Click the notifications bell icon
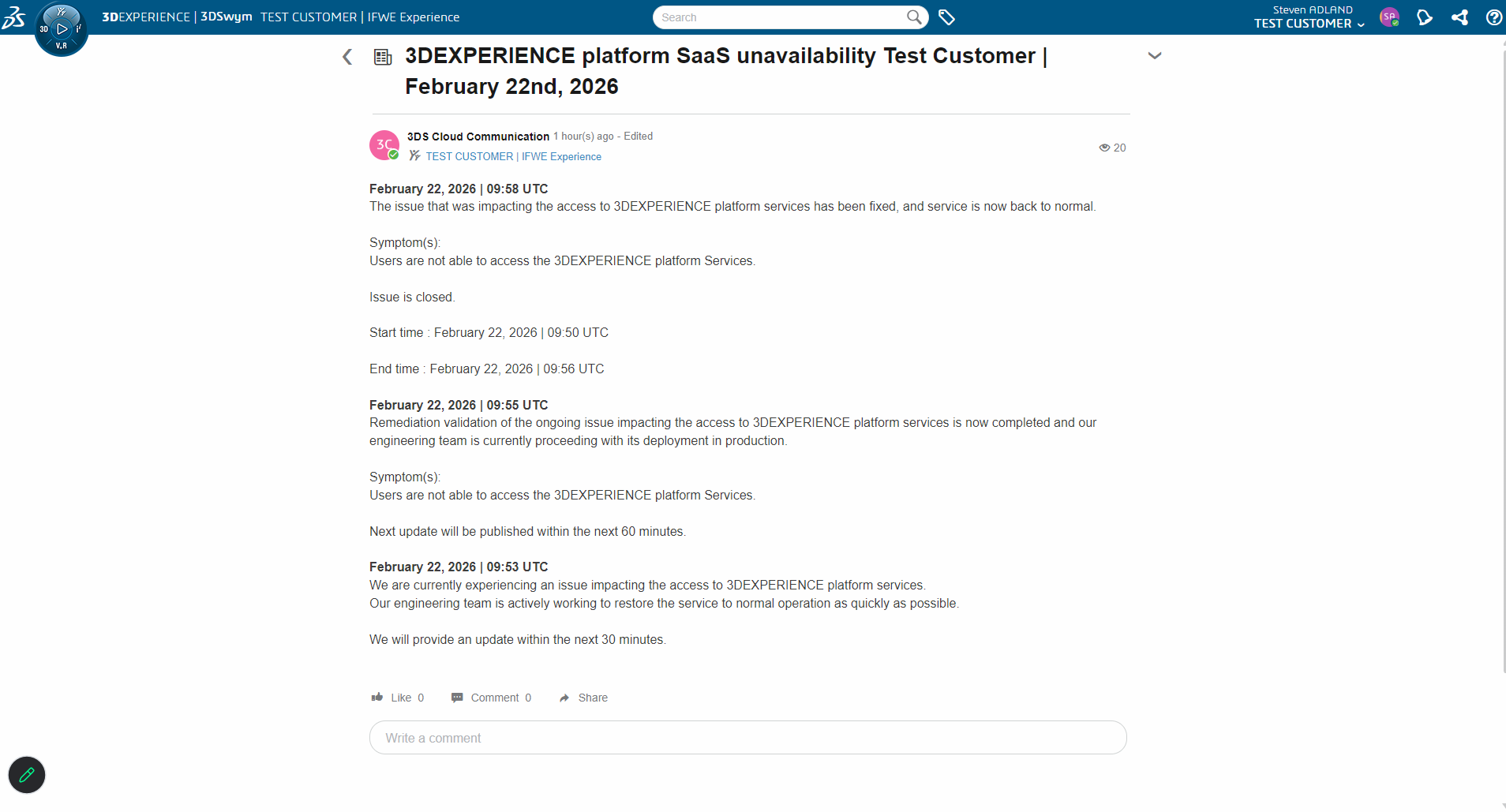This screenshot has width=1506, height=812. (1425, 17)
